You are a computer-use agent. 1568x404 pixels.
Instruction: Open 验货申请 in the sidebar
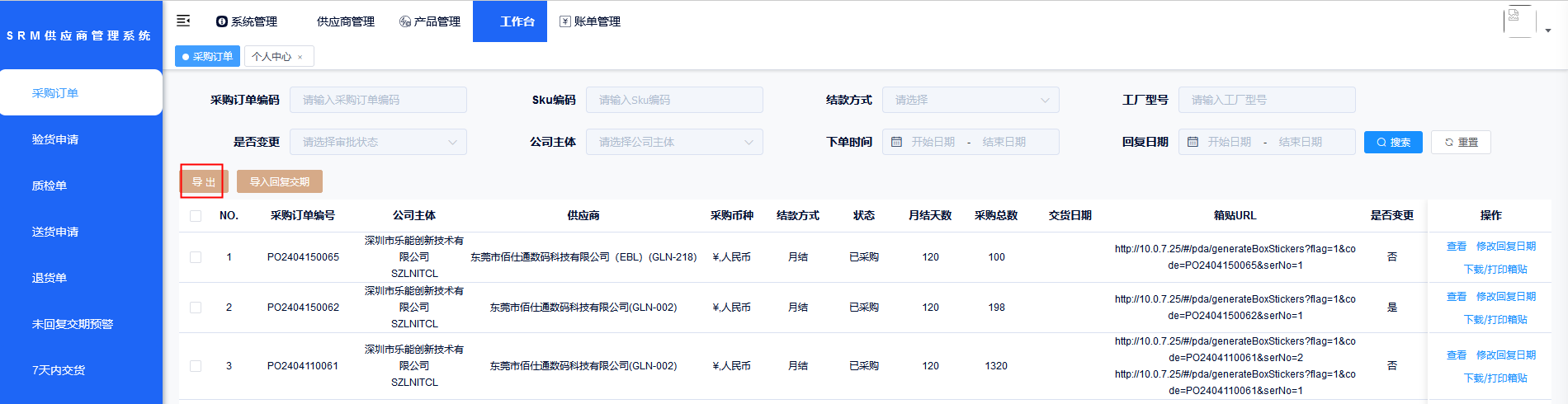click(x=55, y=139)
